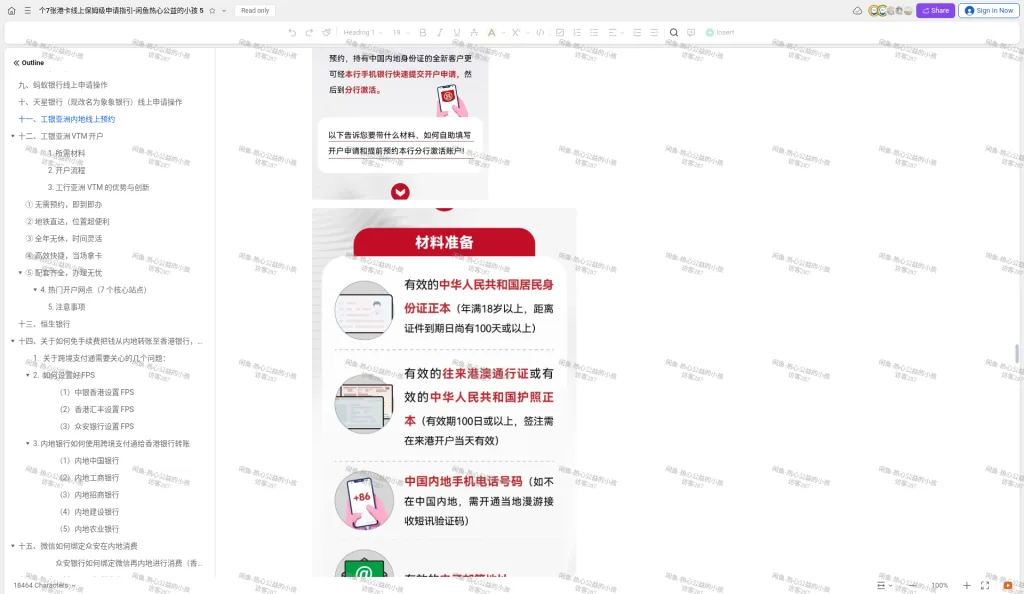Open (3) 内地招商银行 entry
The width and height of the screenshot is (1024, 594).
coord(89,495)
